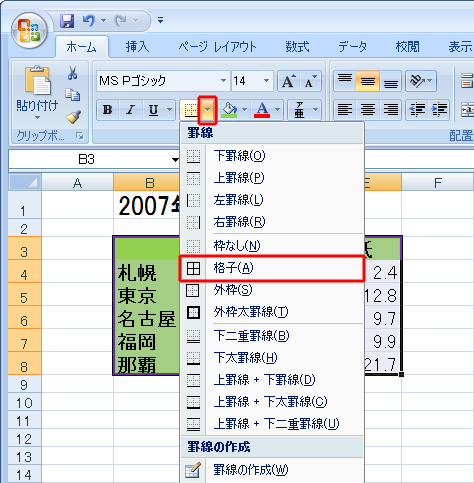Choose 格子(A) from the borders menu
The height and width of the screenshot is (483, 474).
coord(272,268)
